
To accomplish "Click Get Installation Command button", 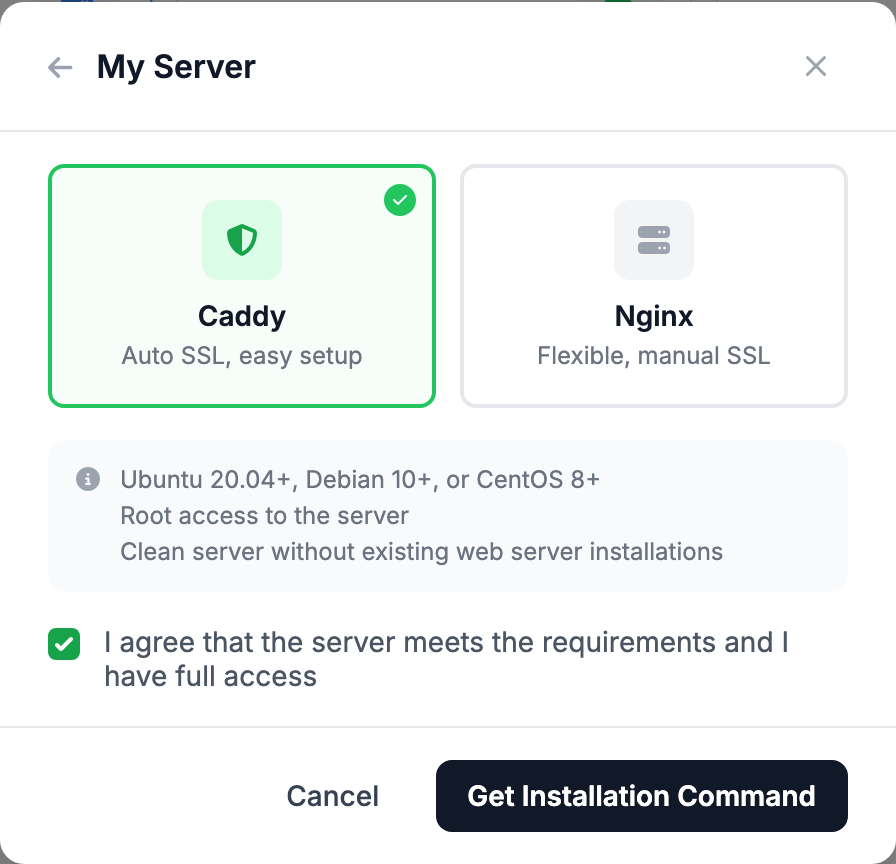I will tap(642, 796).
